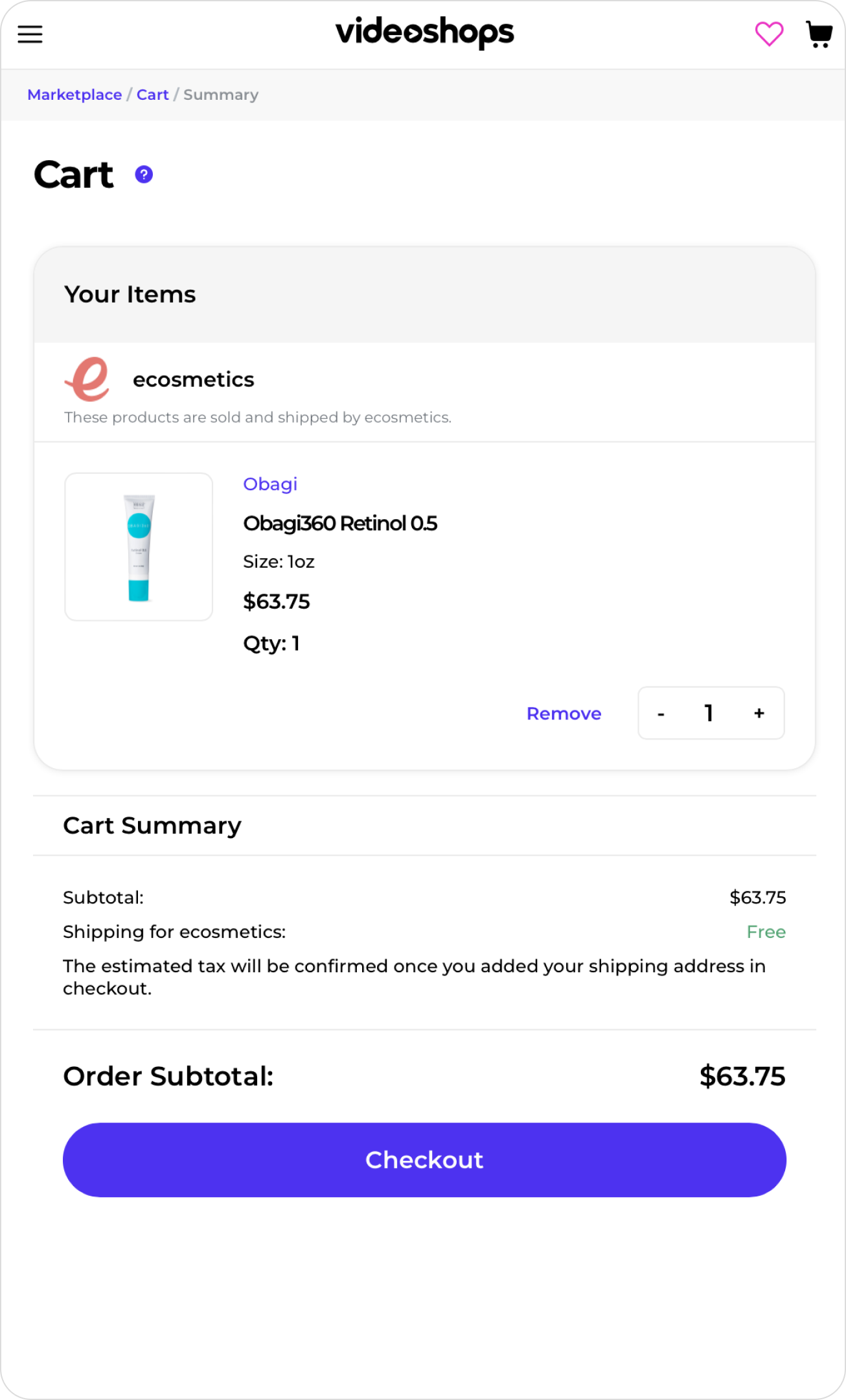This screenshot has width=846, height=1400.
Task: Go to Marketplace breadcrumb
Action: click(74, 95)
